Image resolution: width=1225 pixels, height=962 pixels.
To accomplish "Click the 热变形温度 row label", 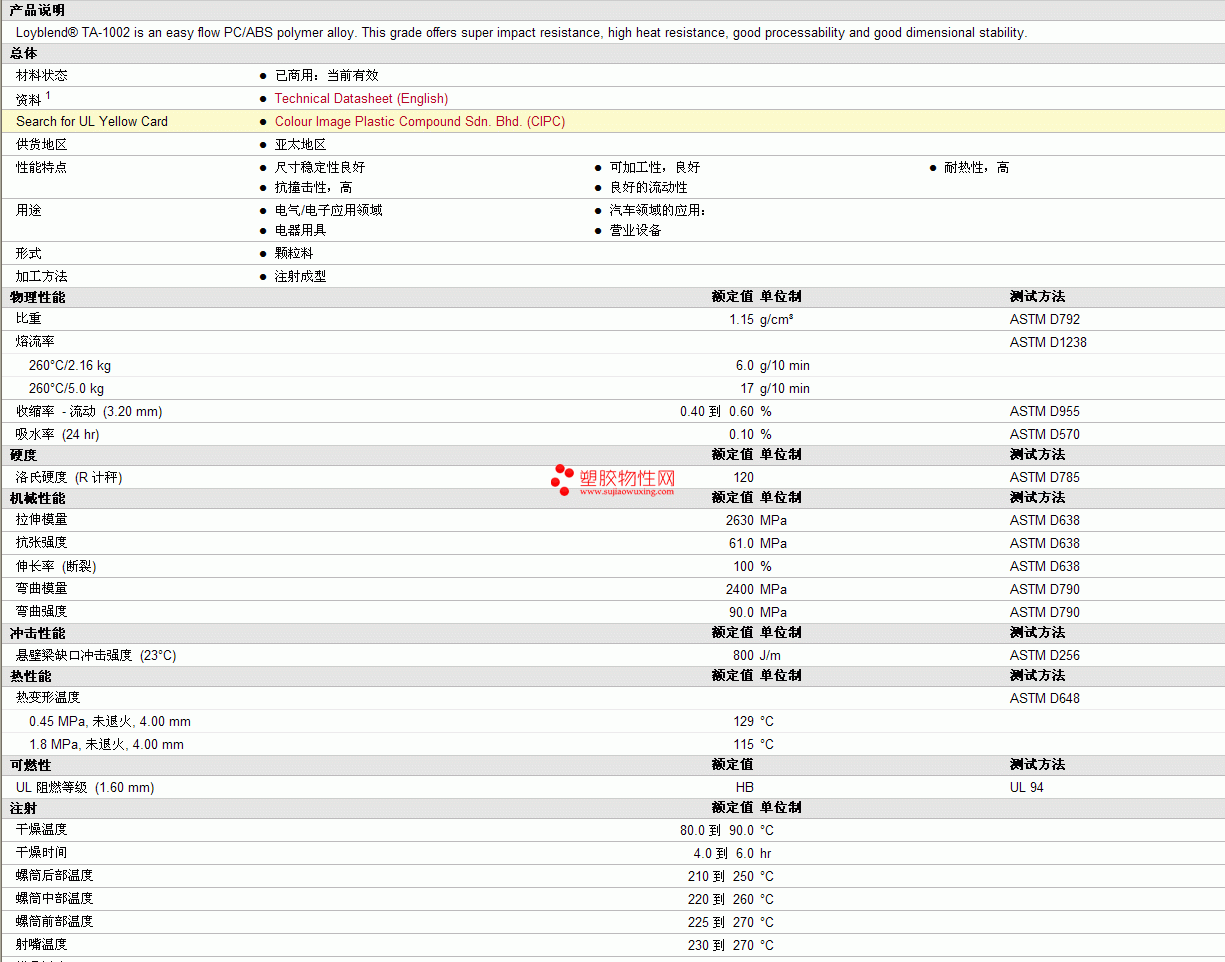I will pyautogui.click(x=48, y=698).
